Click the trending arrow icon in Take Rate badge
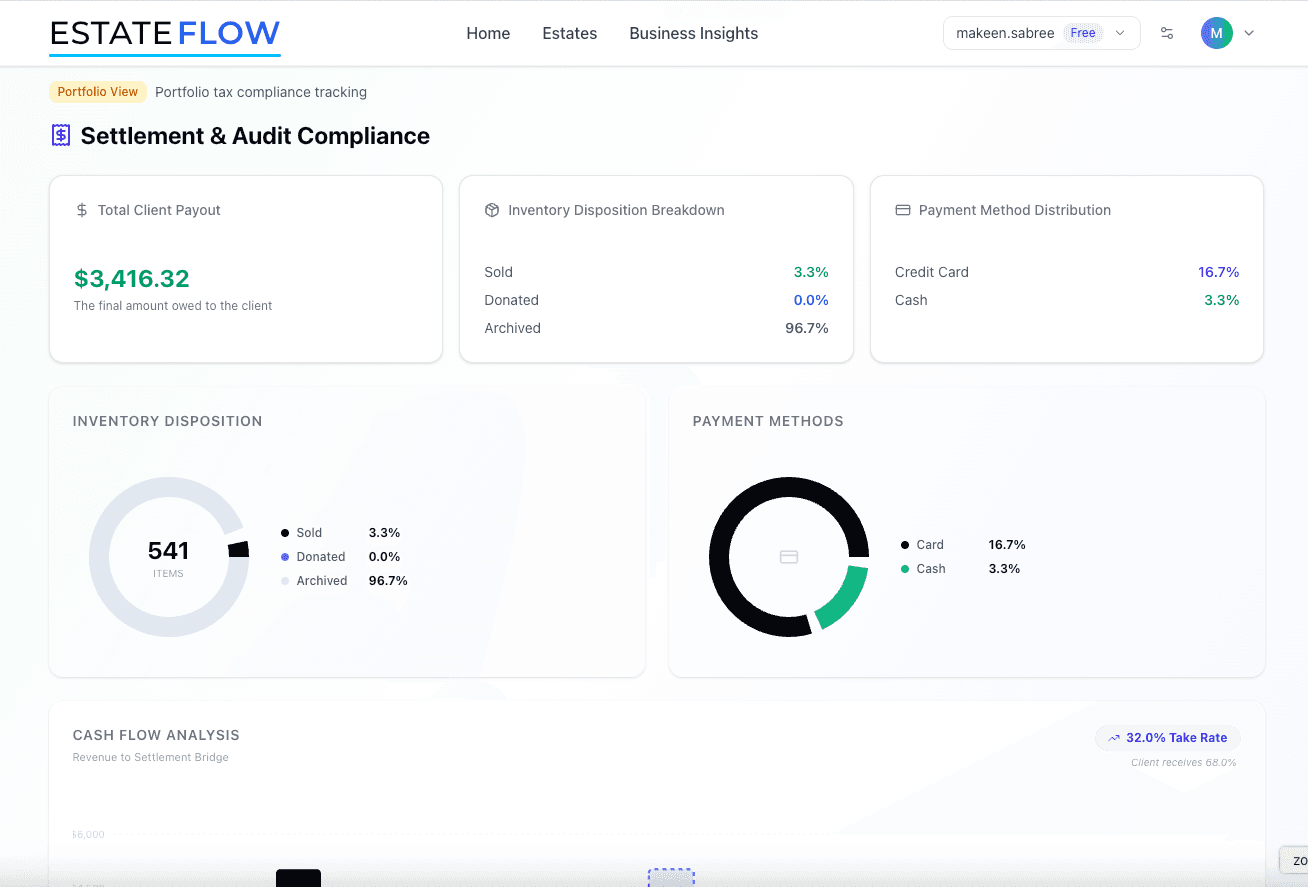Viewport: 1308px width, 887px height. [1113, 737]
